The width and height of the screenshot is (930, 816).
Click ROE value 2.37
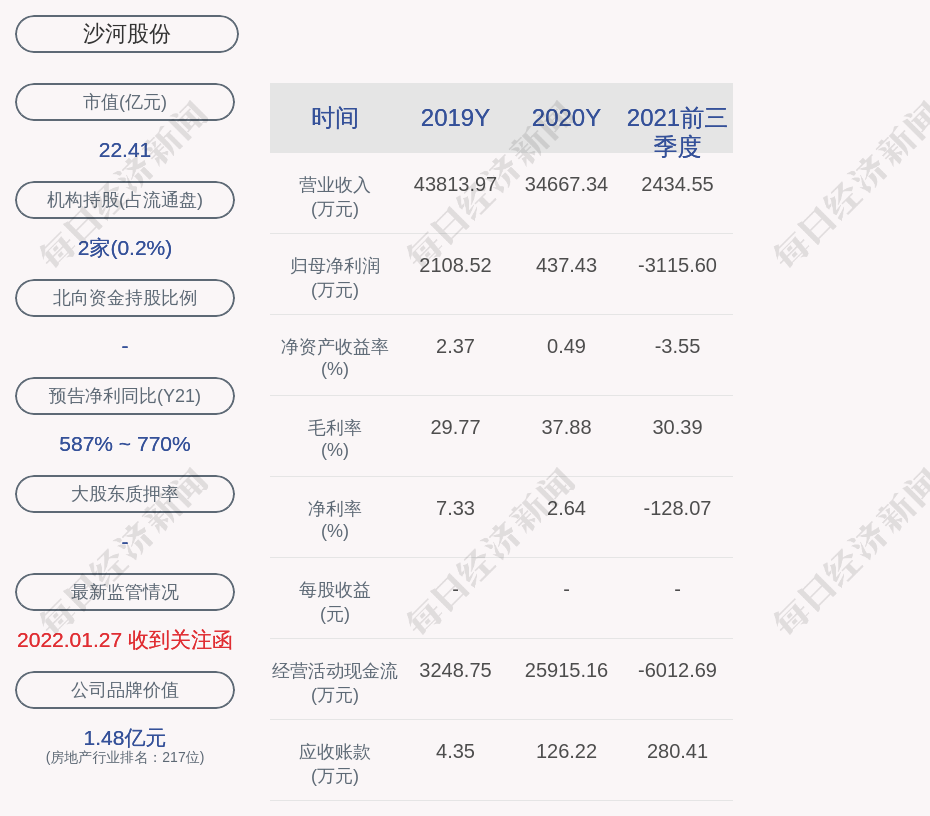tap(455, 346)
